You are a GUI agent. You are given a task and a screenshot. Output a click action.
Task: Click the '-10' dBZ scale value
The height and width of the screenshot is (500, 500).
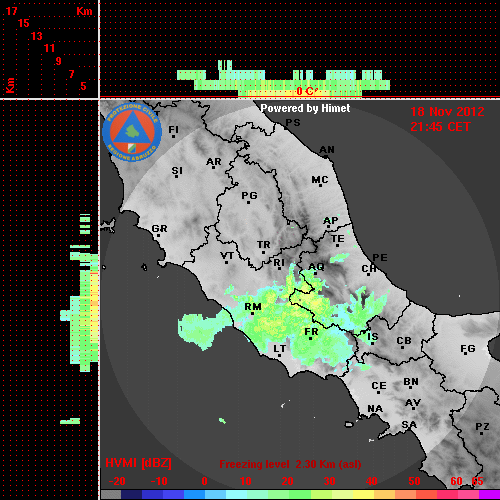pos(159,481)
